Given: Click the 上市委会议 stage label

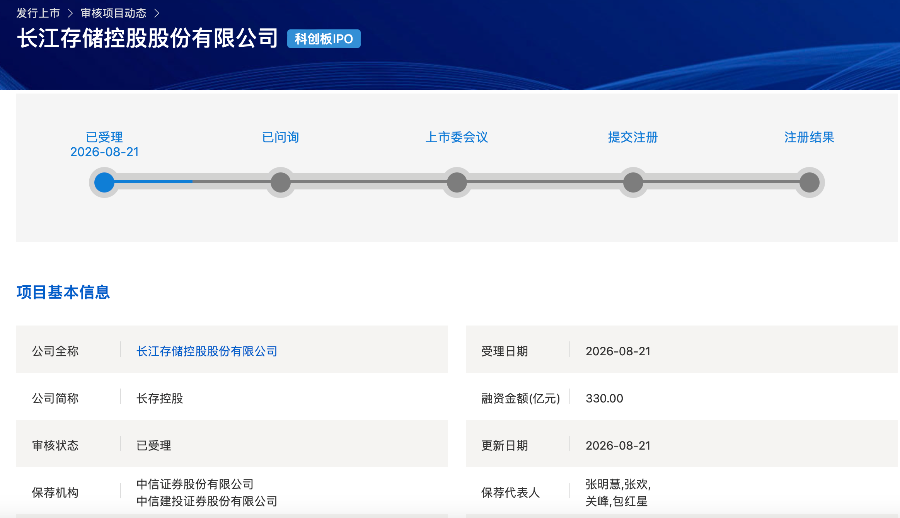Looking at the screenshot, I should coord(457,137).
